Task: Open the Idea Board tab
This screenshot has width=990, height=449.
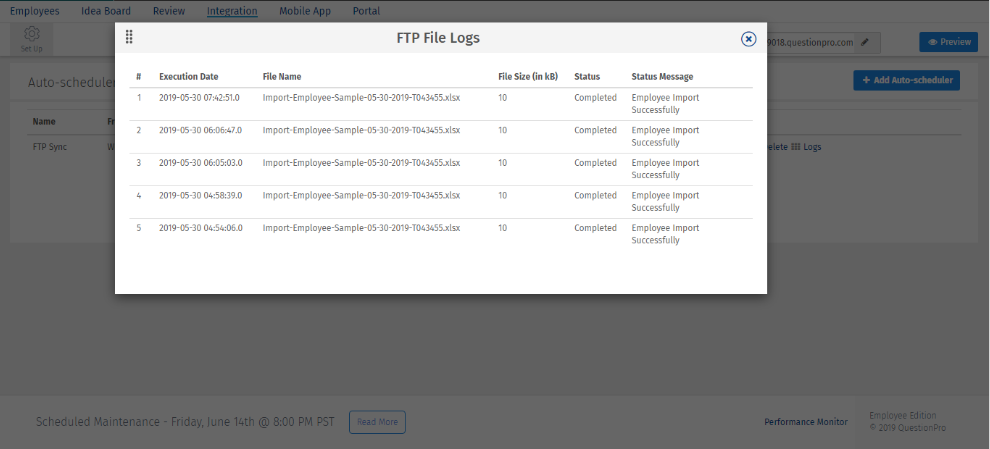Action: [106, 11]
